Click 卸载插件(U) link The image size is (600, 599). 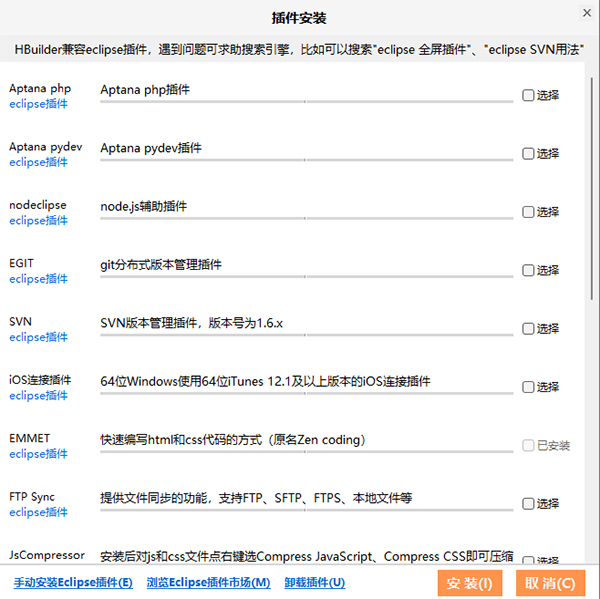pos(315,583)
